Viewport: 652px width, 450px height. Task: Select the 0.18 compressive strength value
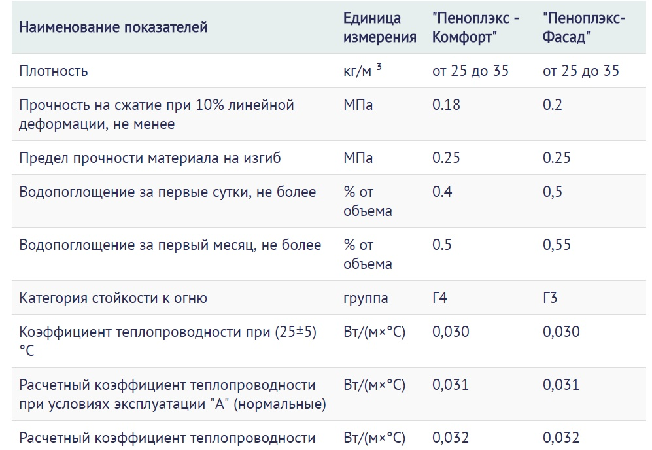pyautogui.click(x=446, y=104)
